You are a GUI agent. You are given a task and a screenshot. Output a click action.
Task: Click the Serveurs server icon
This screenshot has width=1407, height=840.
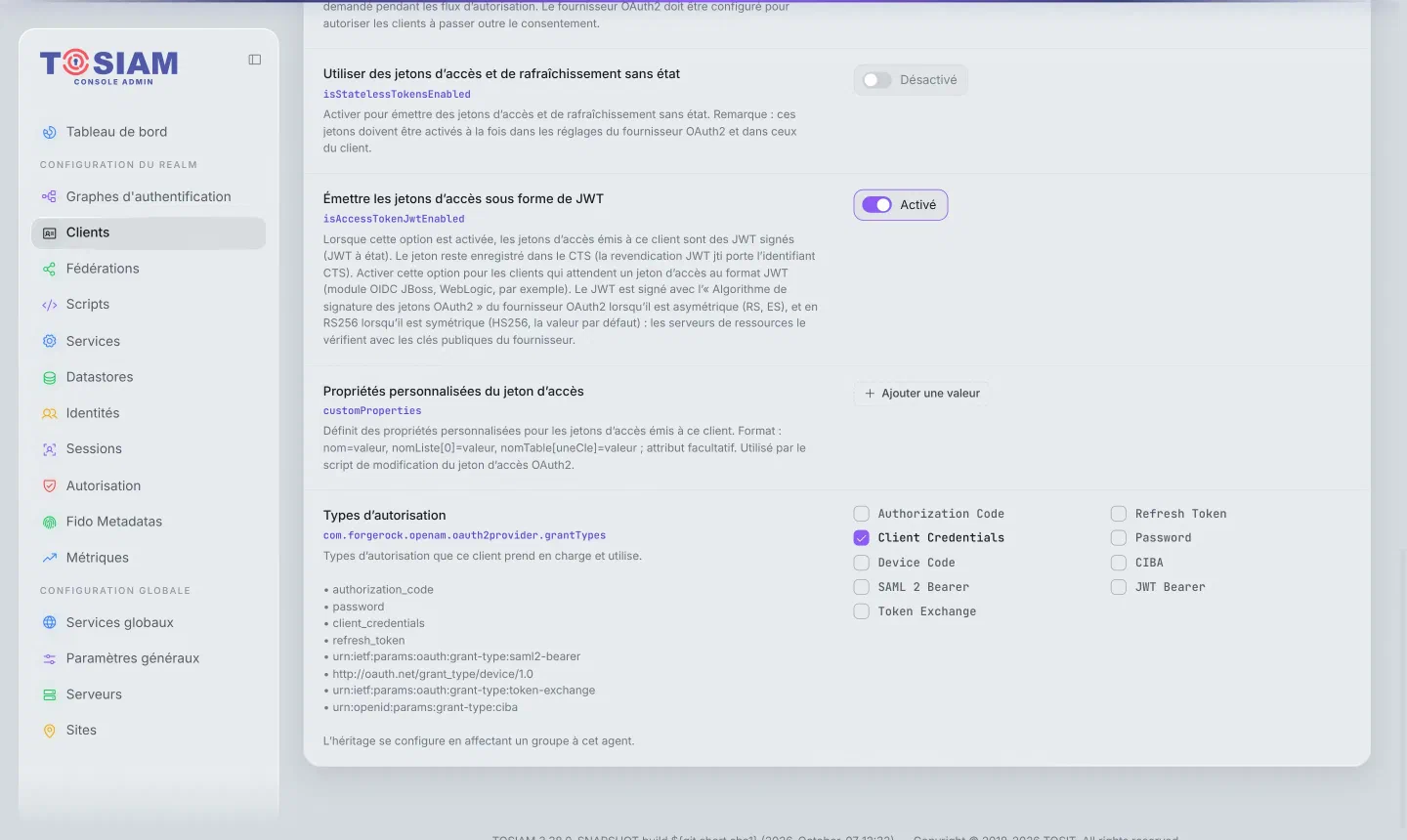click(x=50, y=694)
